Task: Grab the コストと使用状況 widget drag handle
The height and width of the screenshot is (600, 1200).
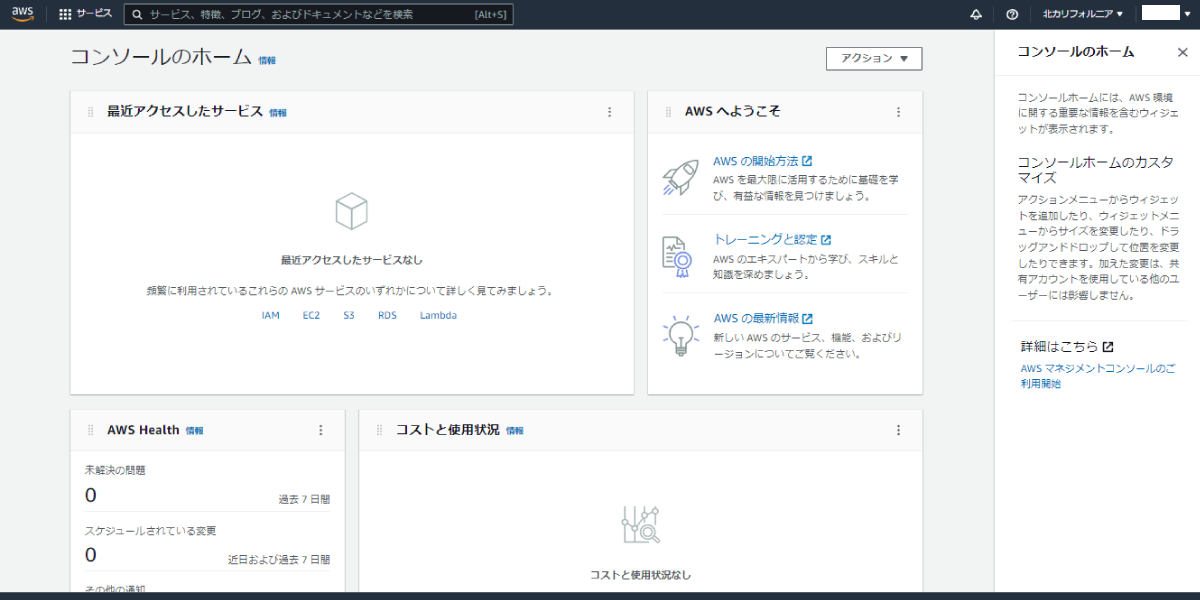Action: tap(379, 430)
